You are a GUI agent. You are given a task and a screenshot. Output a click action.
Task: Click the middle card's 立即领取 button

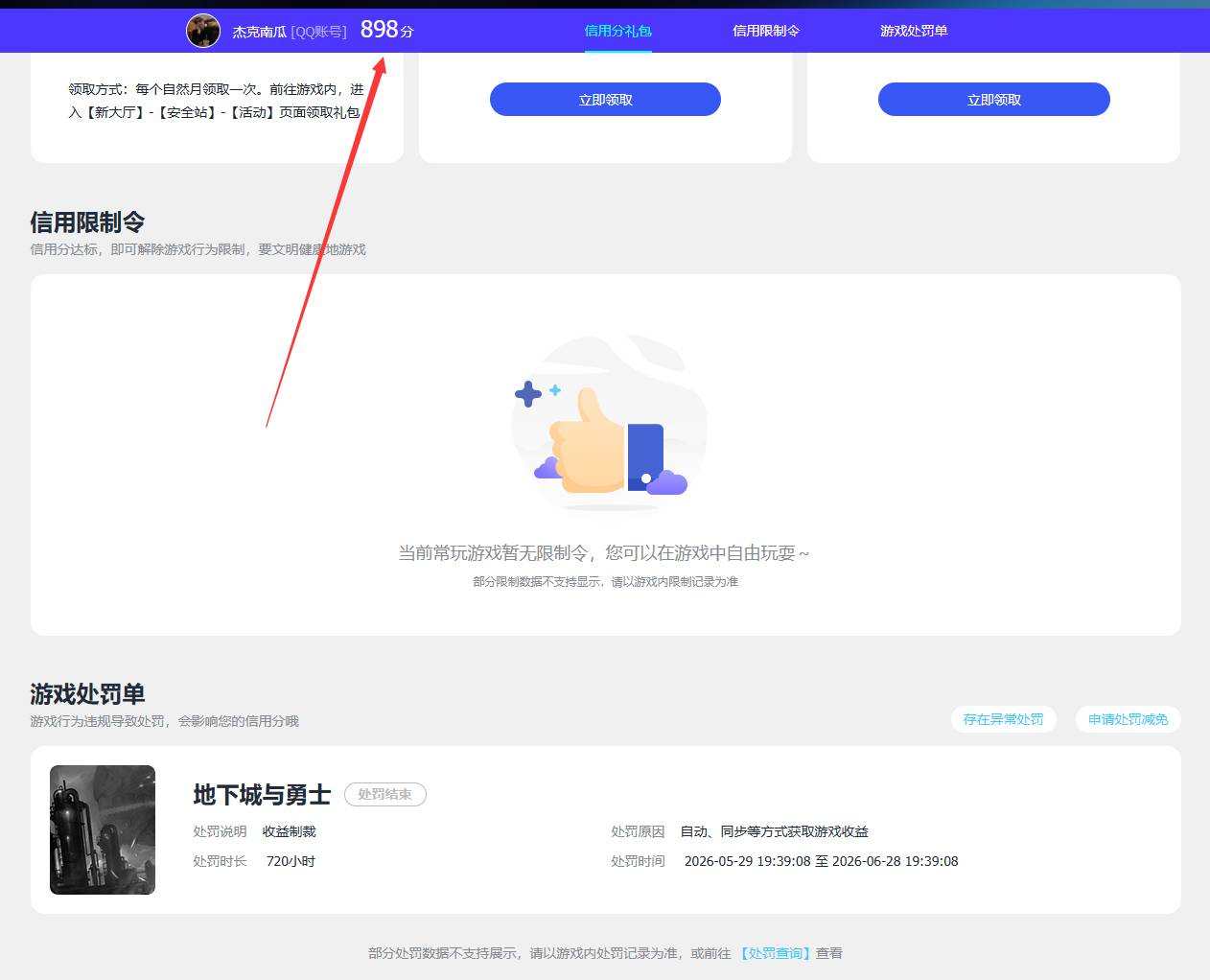tap(605, 100)
